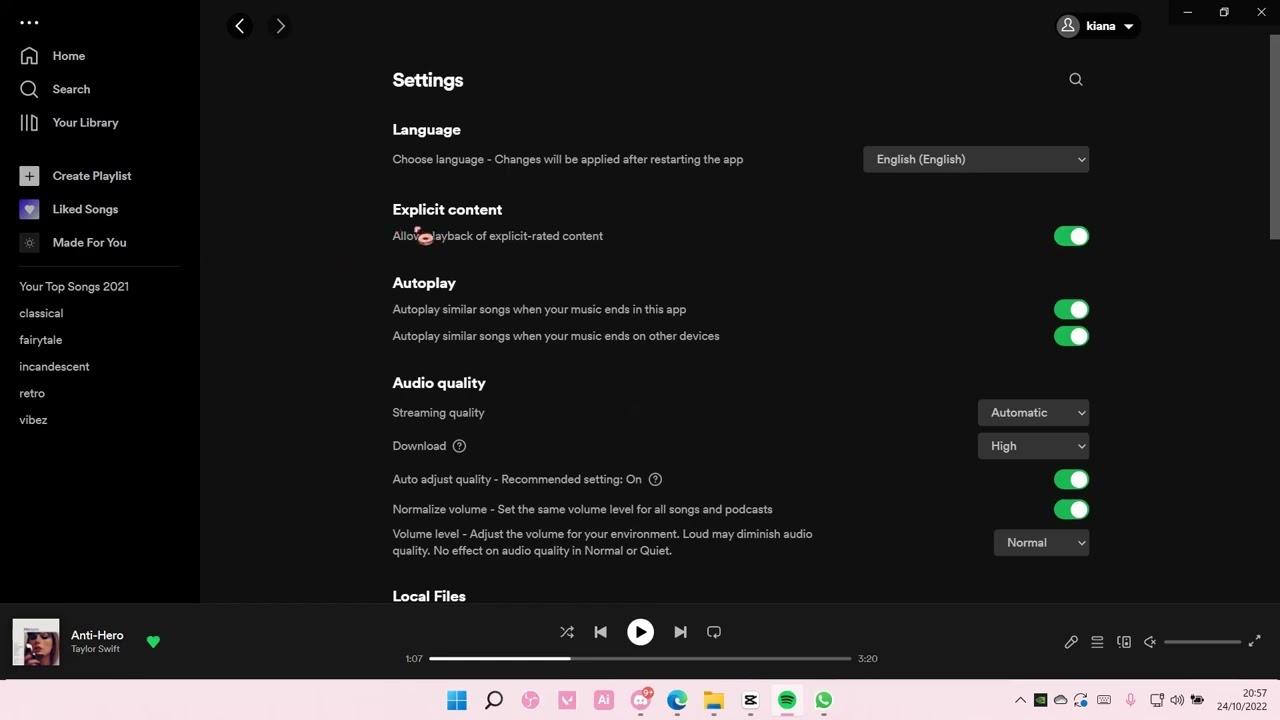This screenshot has height=720, width=1280.
Task: Click the Anti-Hero album cover
Action: click(x=35, y=642)
